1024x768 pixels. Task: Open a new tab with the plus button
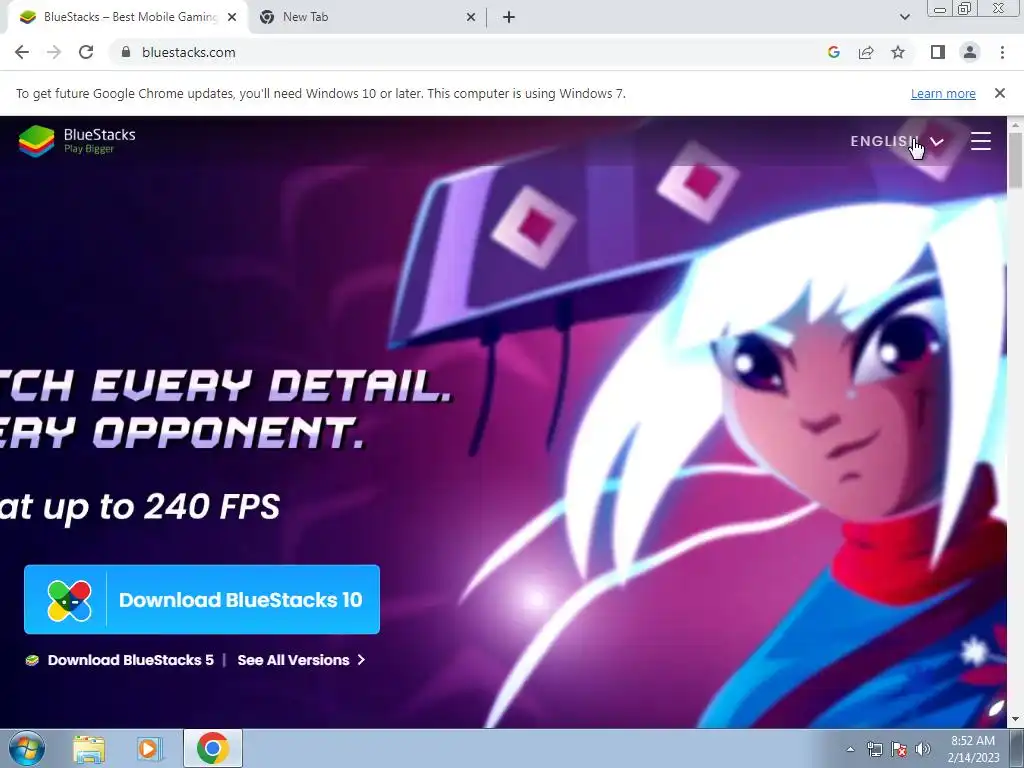509,17
